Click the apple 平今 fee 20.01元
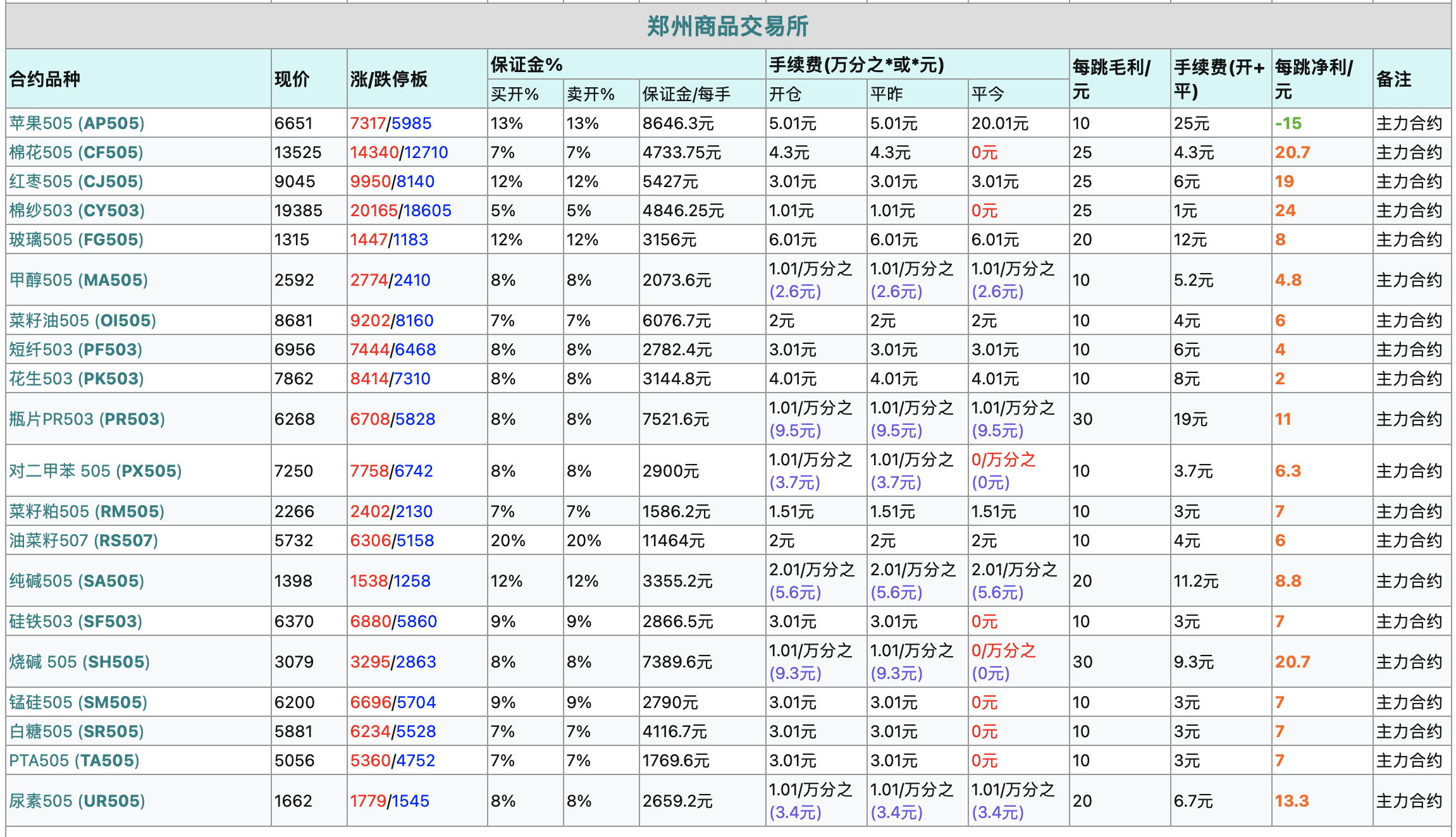Screen dimensions: 1456x837 [x=1000, y=123]
